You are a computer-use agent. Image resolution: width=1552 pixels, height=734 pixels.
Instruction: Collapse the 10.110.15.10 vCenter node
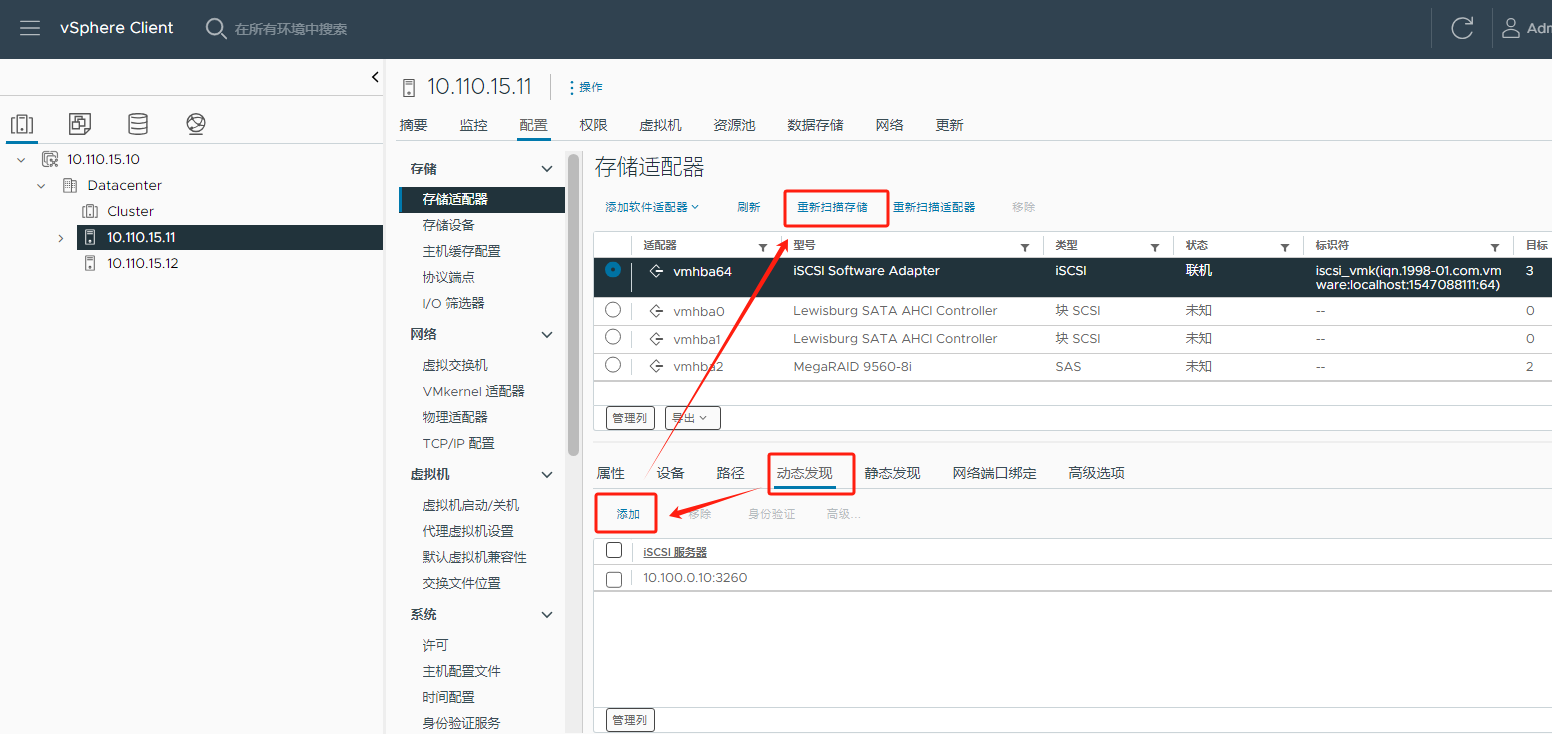22,159
